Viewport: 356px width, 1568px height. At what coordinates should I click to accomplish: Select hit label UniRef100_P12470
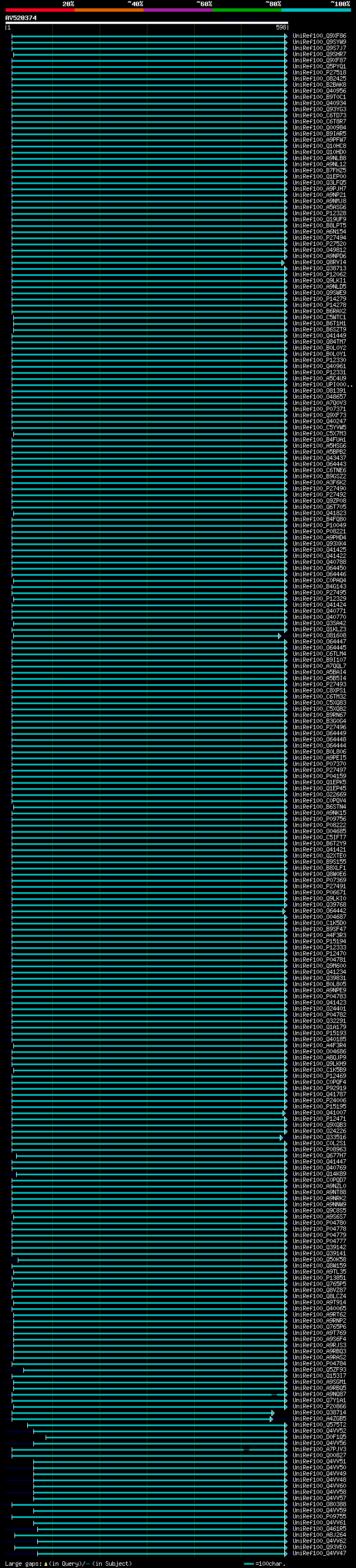tap(319, 954)
